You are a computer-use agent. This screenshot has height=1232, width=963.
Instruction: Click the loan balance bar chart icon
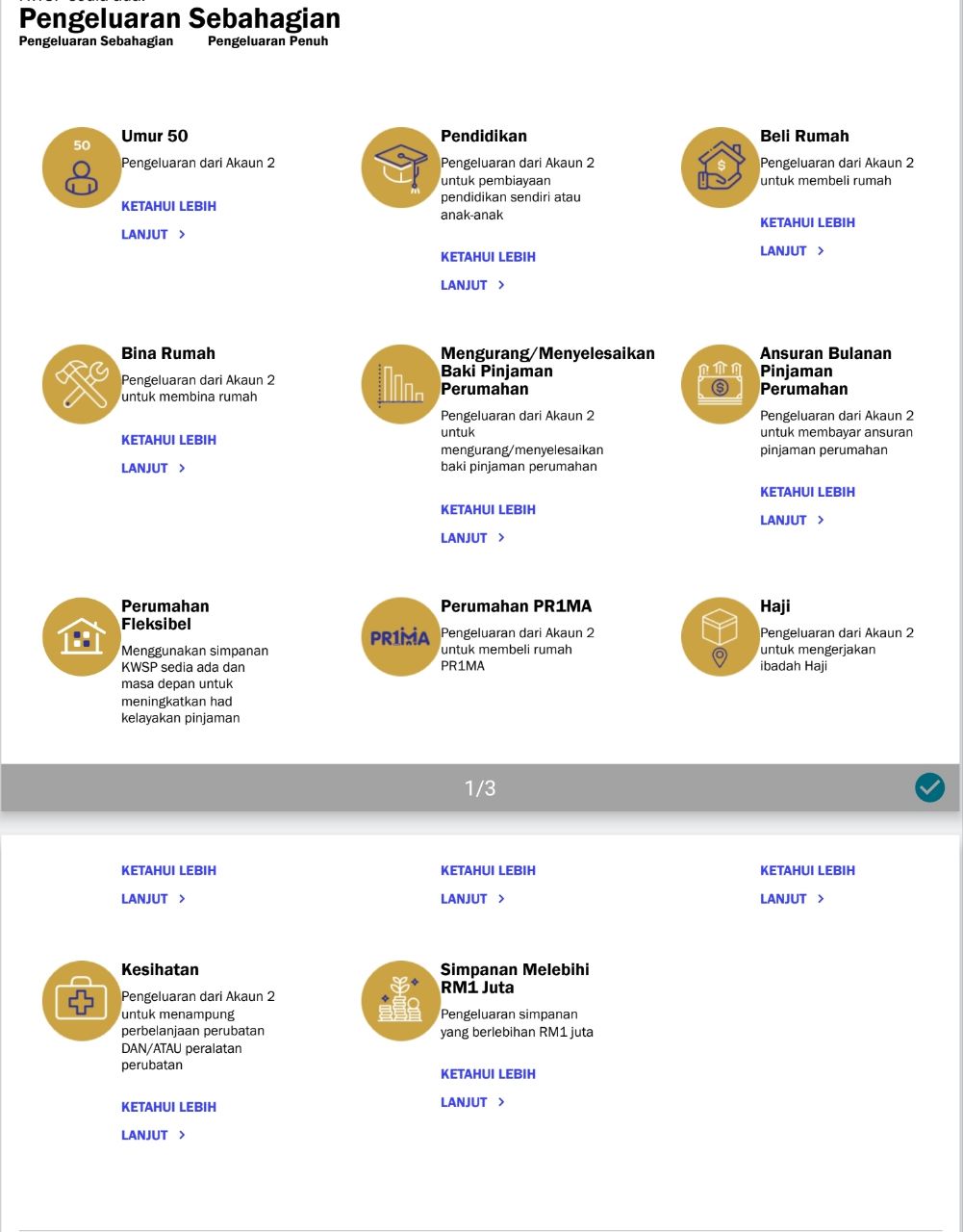pyautogui.click(x=401, y=385)
